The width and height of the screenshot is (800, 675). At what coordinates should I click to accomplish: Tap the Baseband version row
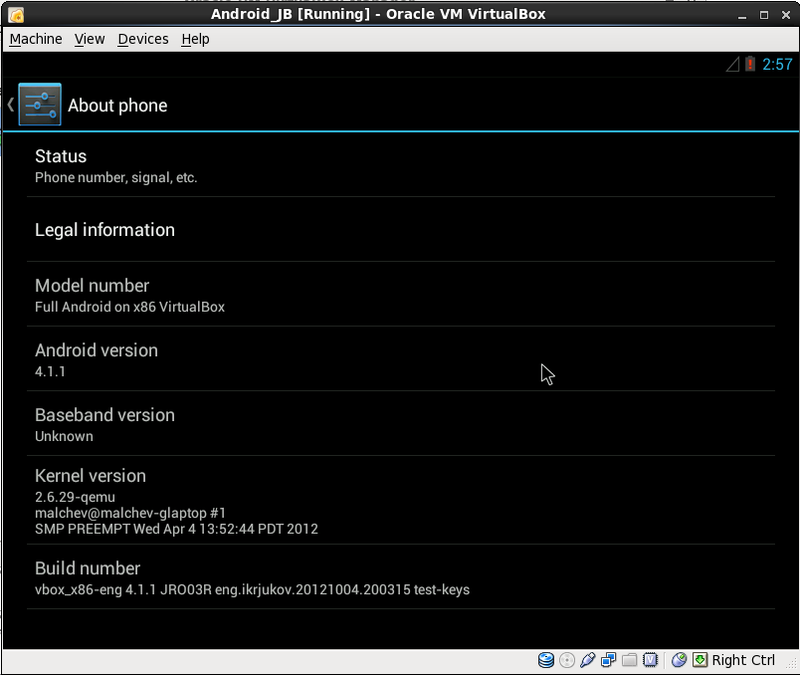pyautogui.click(x=401, y=424)
